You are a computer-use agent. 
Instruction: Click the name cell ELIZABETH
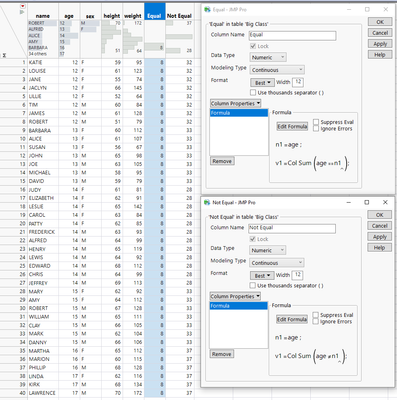point(43,198)
